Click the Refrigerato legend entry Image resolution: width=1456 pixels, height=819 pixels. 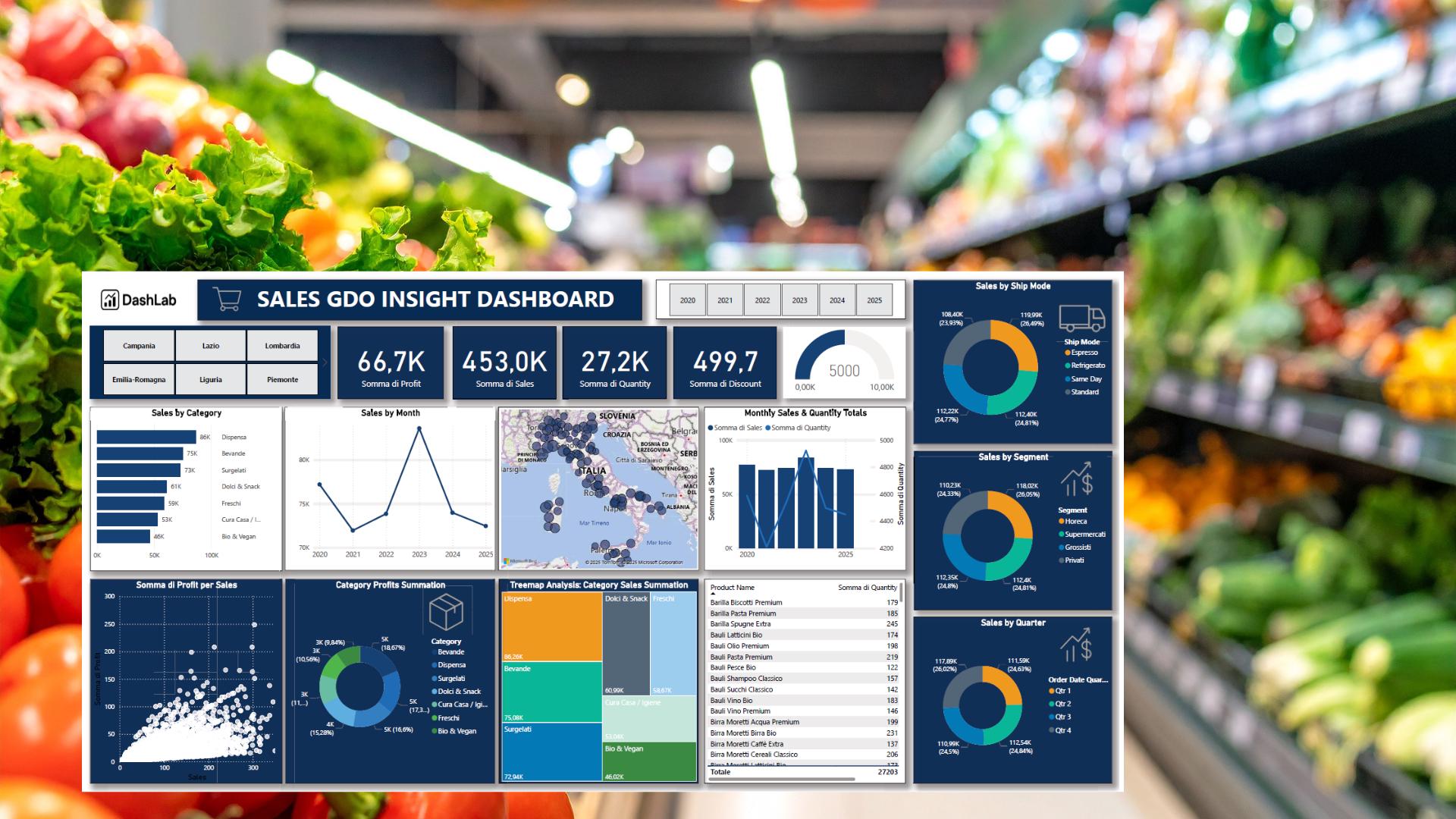pyautogui.click(x=1085, y=366)
